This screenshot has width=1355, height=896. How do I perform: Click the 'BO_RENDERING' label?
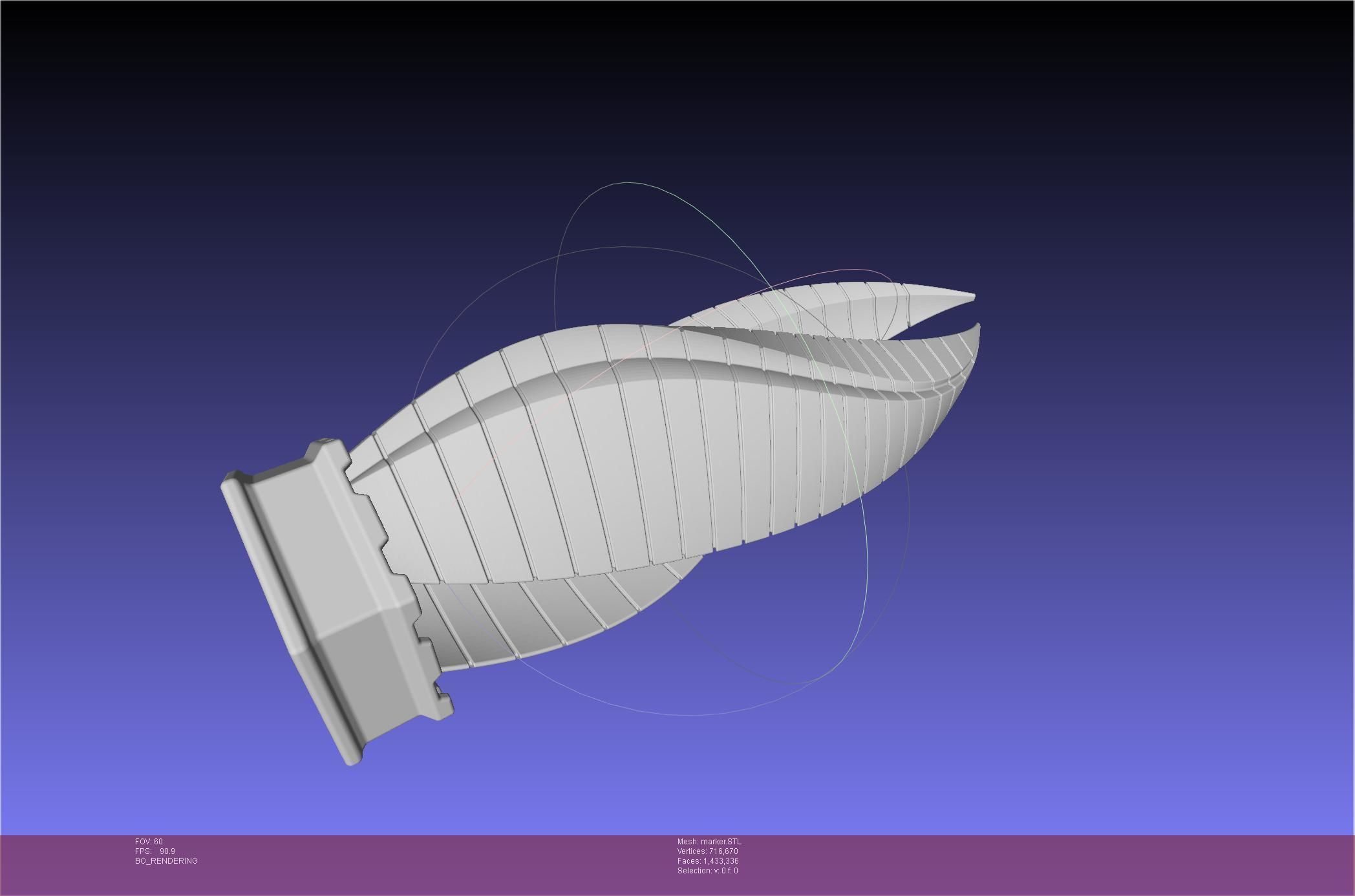[166, 861]
